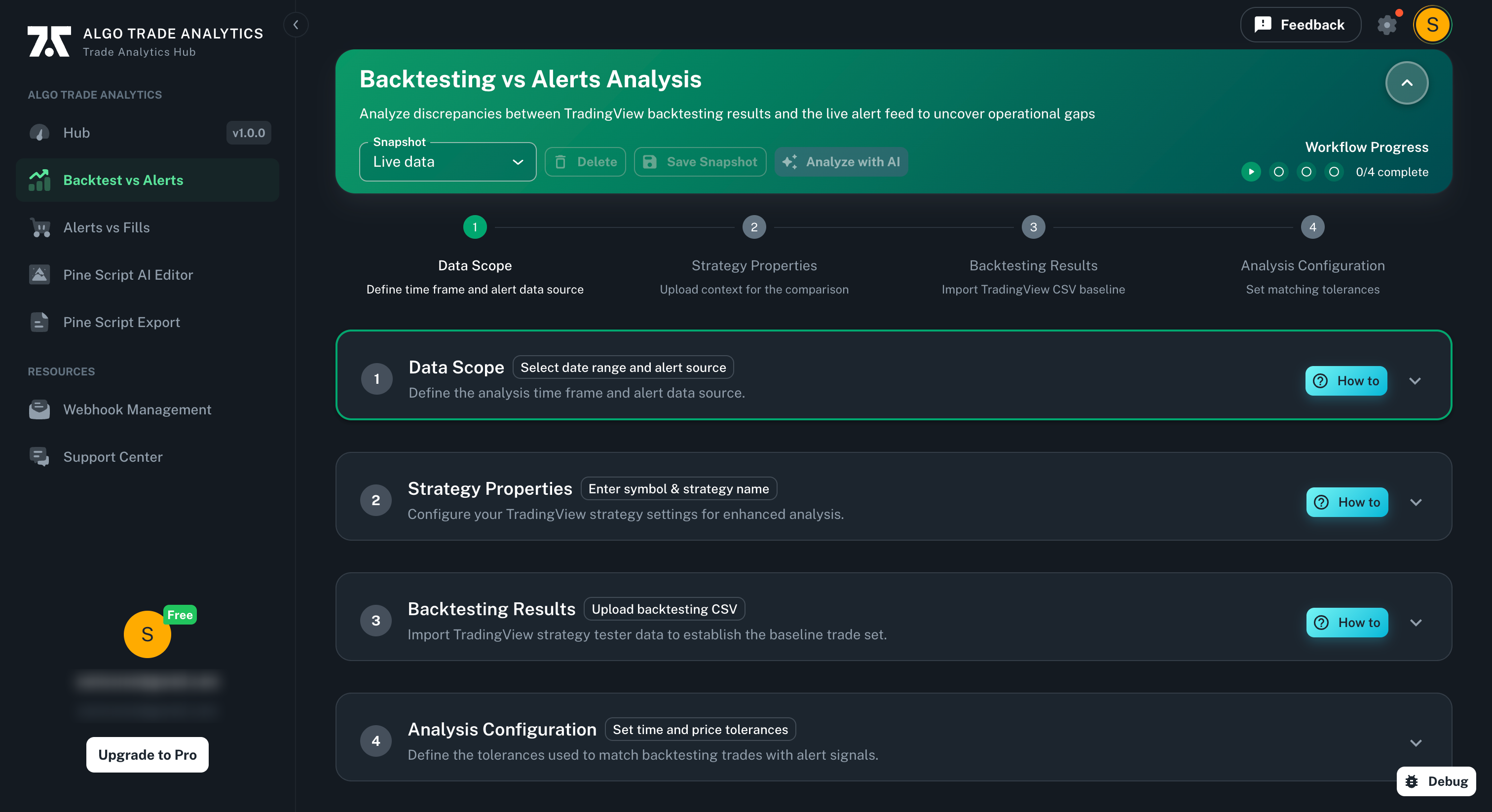This screenshot has height=812, width=1492.
Task: Open the settings gear with notification dot
Action: tap(1386, 25)
